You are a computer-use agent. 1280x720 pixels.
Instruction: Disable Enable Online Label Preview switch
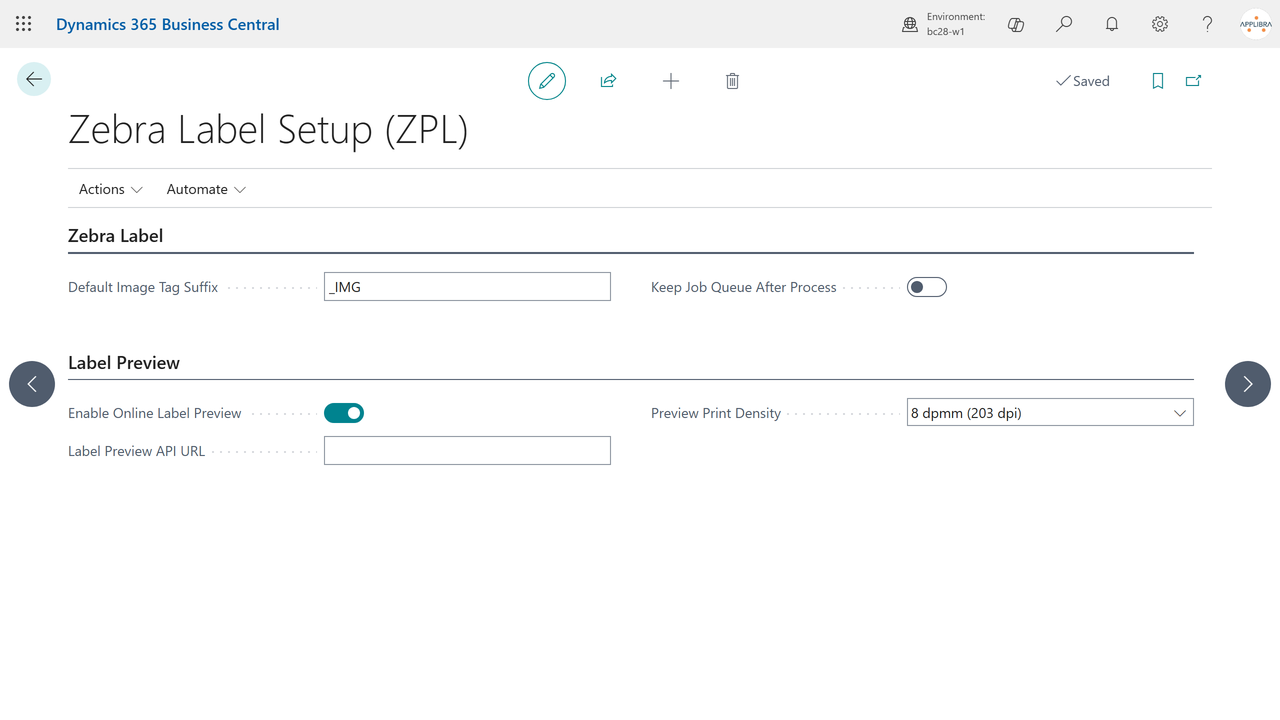point(344,413)
